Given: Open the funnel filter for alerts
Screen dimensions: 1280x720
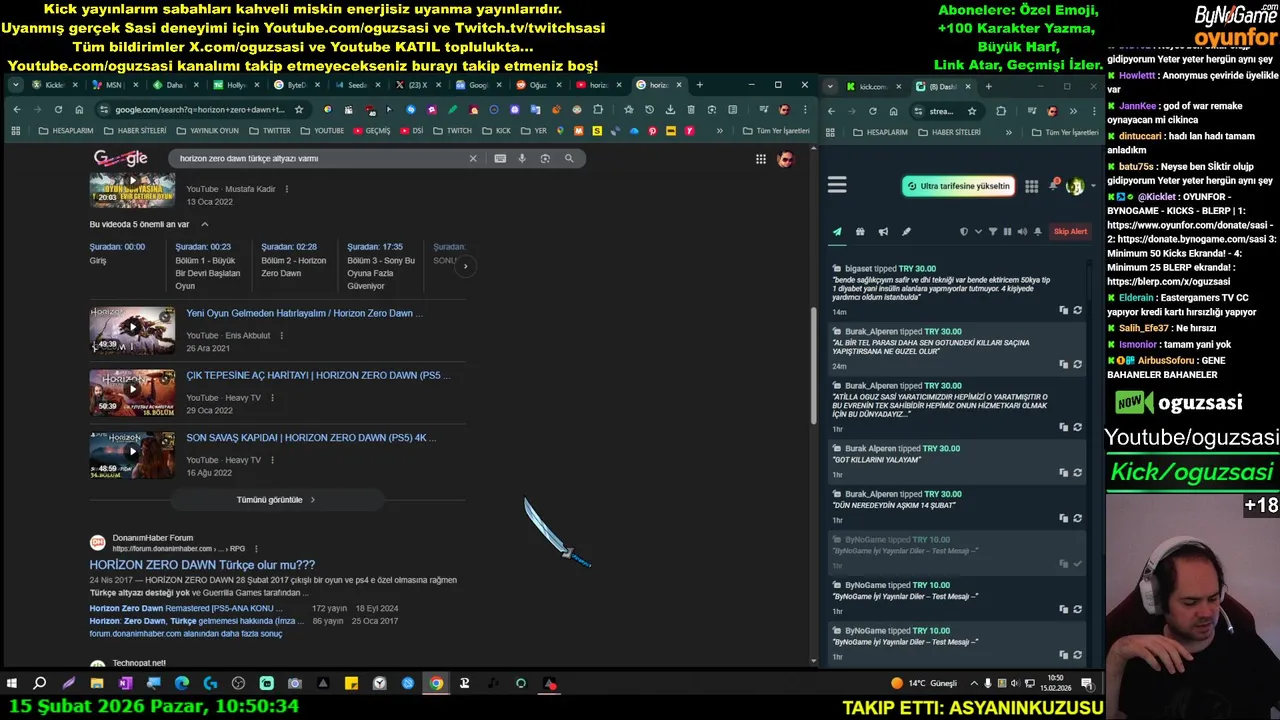Looking at the screenshot, I should (x=993, y=232).
